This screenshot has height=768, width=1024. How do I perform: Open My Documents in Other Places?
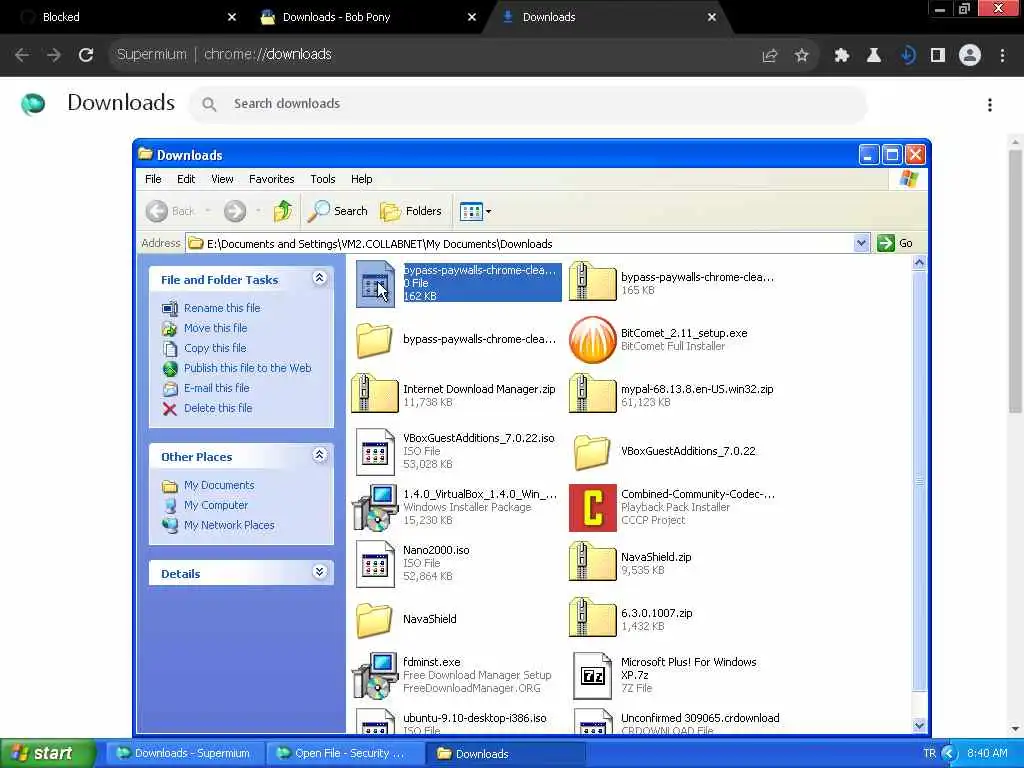(x=219, y=485)
